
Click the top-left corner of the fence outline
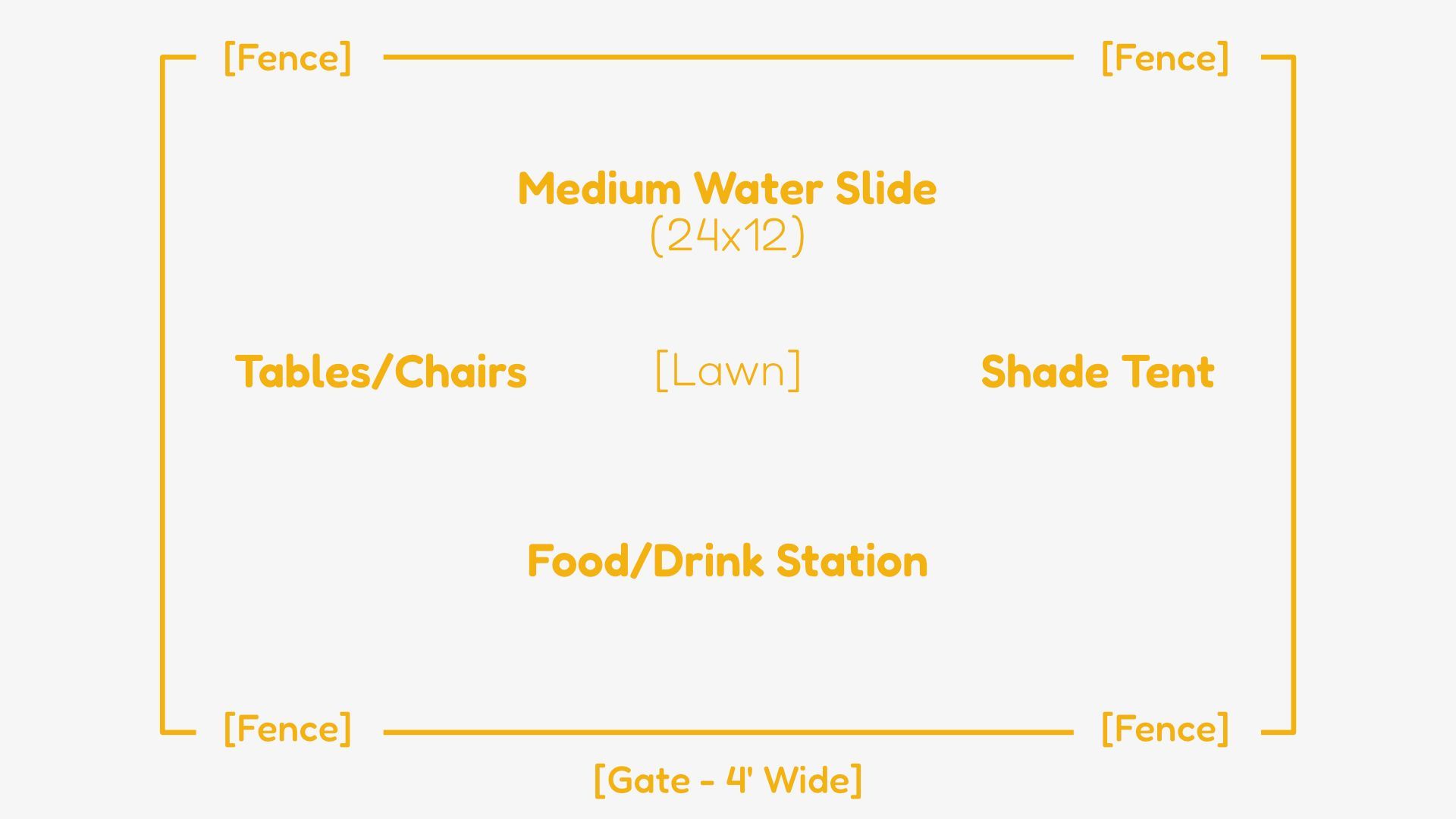[x=163, y=58]
